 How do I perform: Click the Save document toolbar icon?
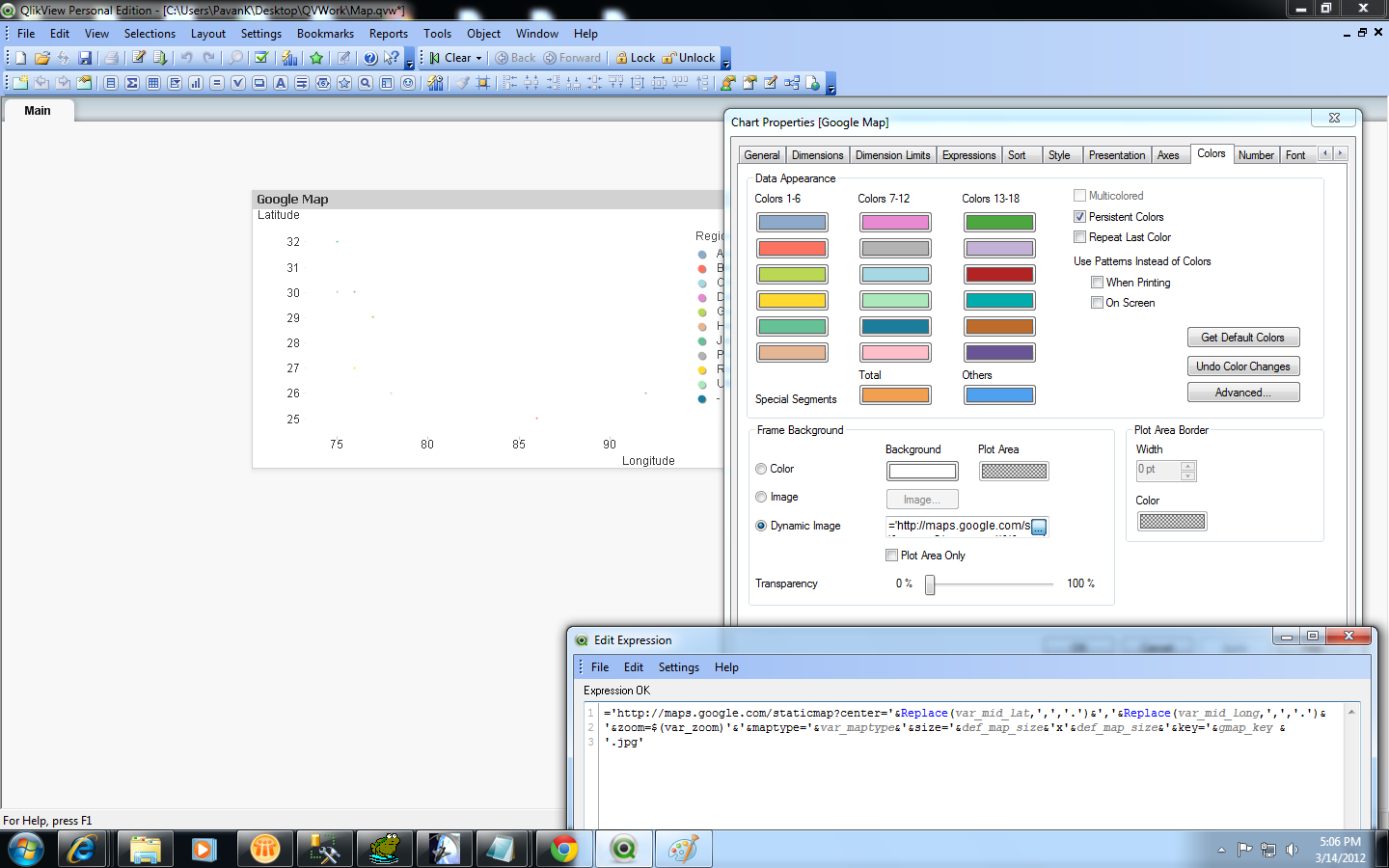coord(85,58)
